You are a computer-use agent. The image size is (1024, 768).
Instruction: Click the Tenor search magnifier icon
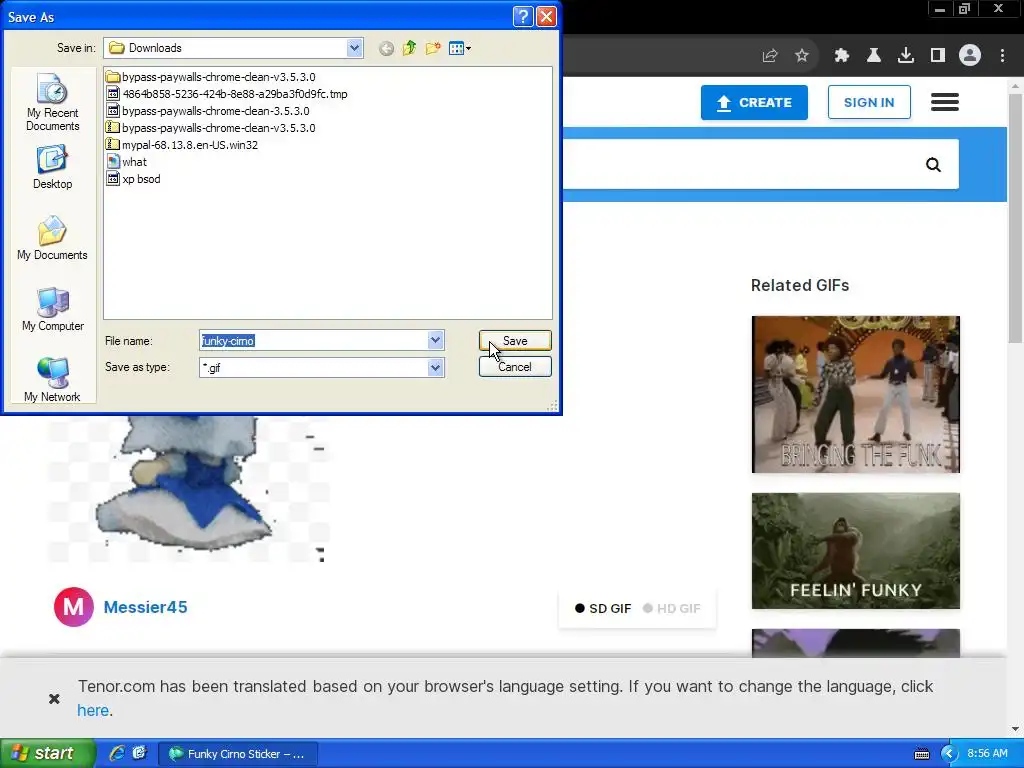click(934, 165)
